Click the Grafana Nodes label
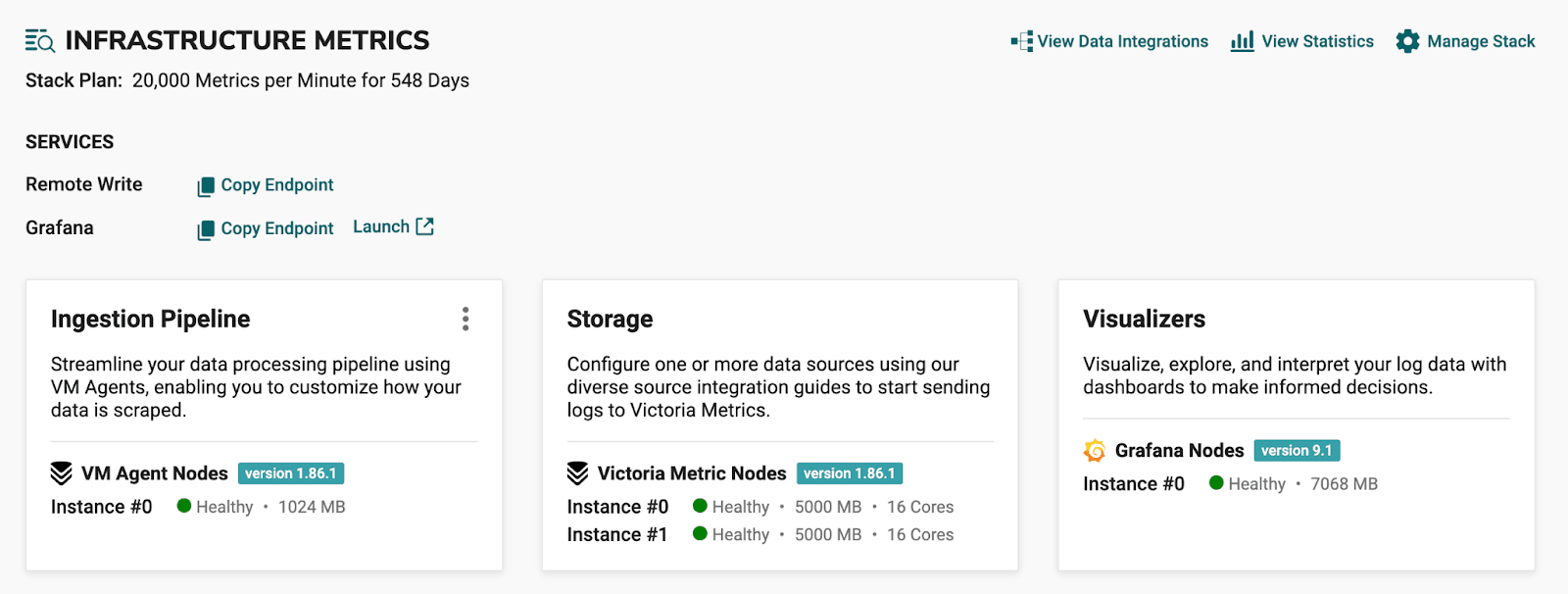 [1180, 451]
